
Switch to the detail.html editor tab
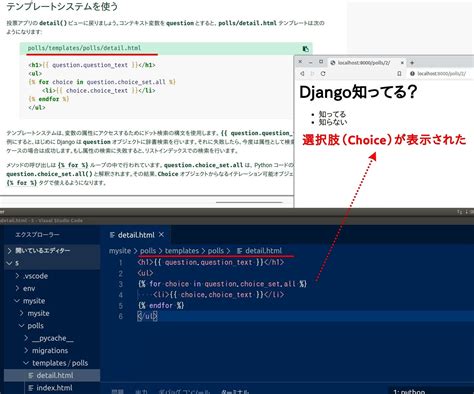[x=136, y=235]
